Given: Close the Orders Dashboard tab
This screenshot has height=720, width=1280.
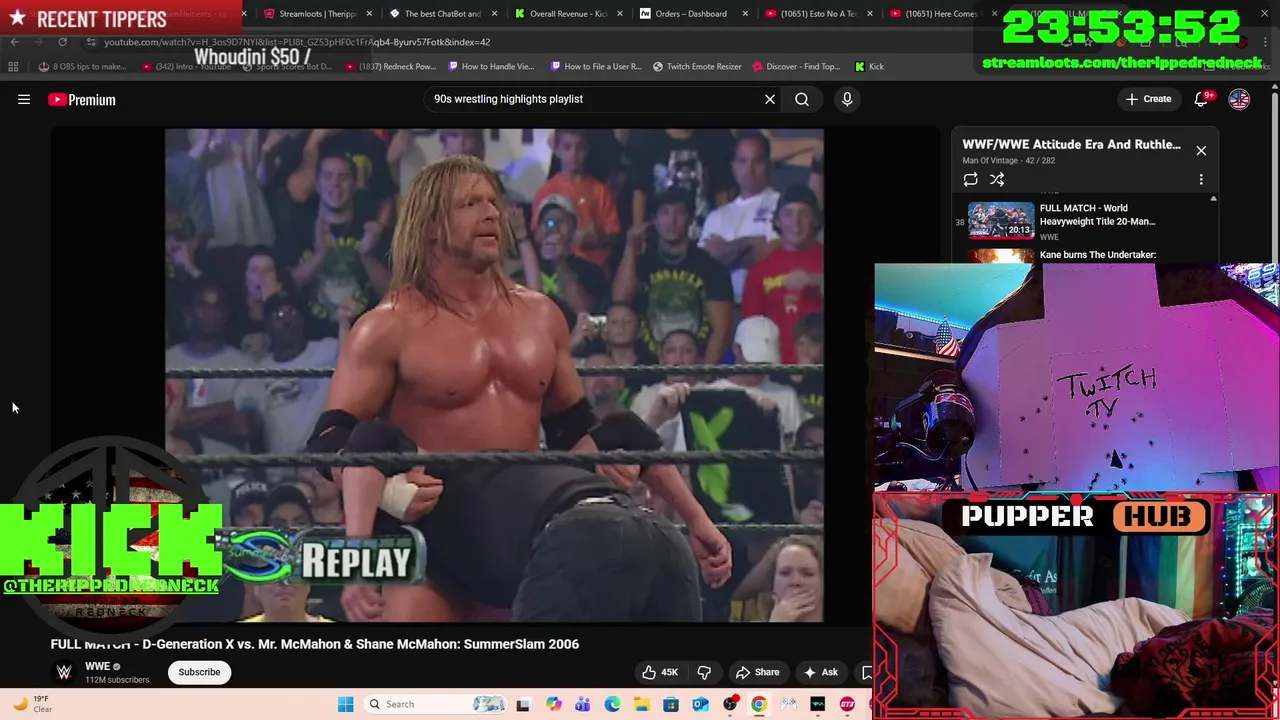Looking at the screenshot, I should [x=745, y=14].
